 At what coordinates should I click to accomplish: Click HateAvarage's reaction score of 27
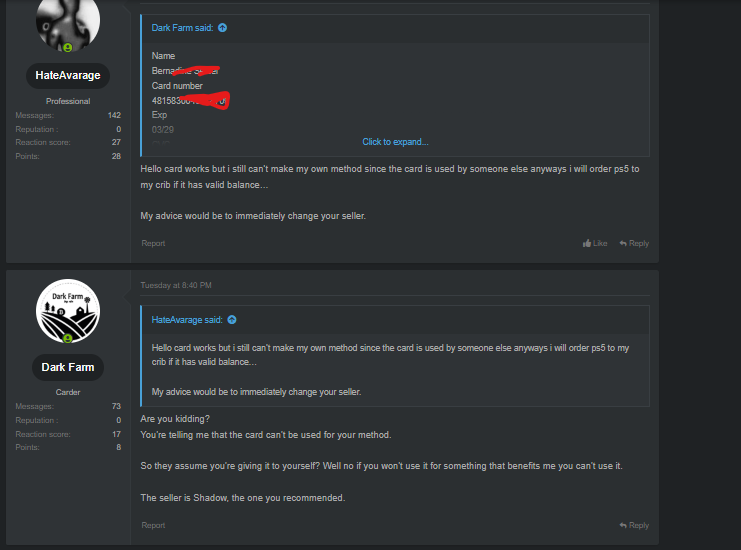pos(116,142)
